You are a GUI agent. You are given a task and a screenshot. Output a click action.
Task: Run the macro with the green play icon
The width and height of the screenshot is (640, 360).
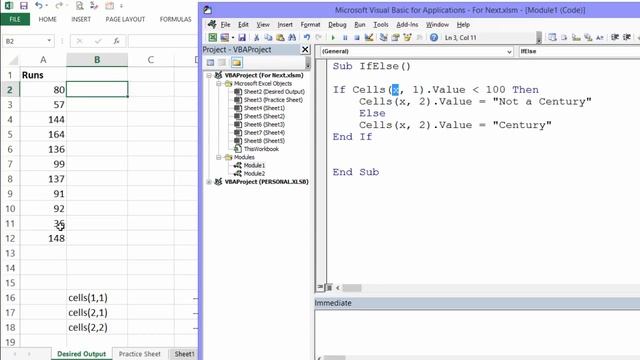[333, 38]
